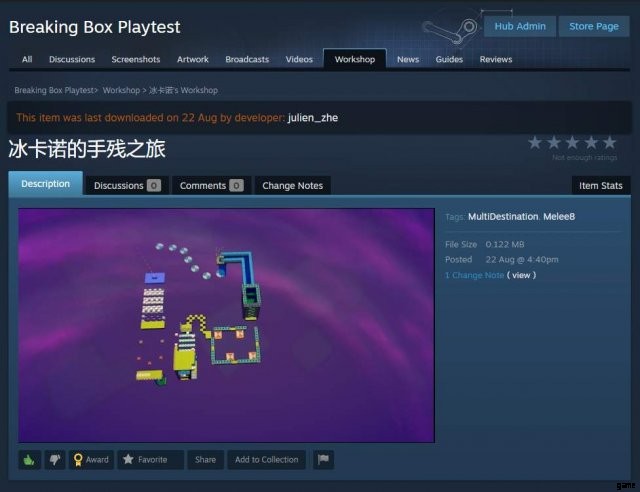View Item Stats
640x492 pixels.
coord(601,186)
